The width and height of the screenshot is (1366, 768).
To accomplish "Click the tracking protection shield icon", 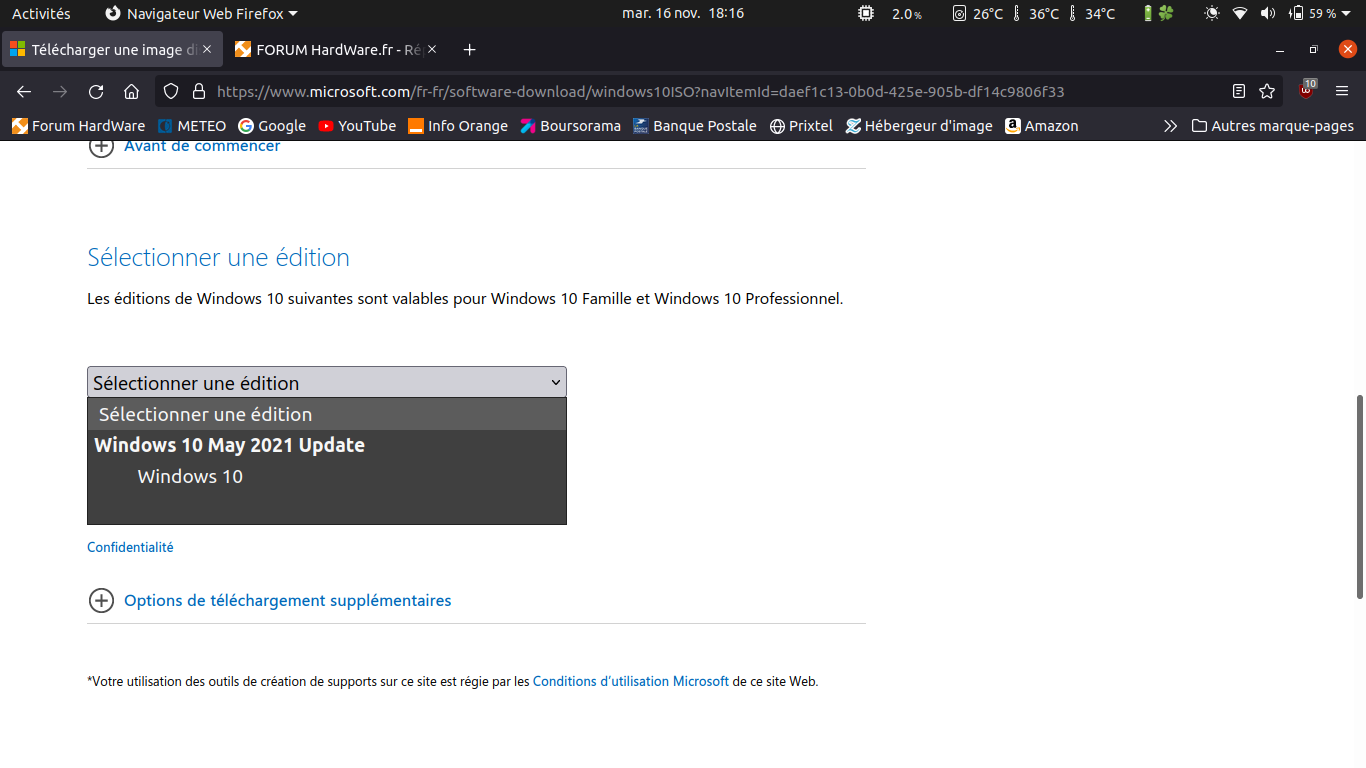I will (x=171, y=92).
